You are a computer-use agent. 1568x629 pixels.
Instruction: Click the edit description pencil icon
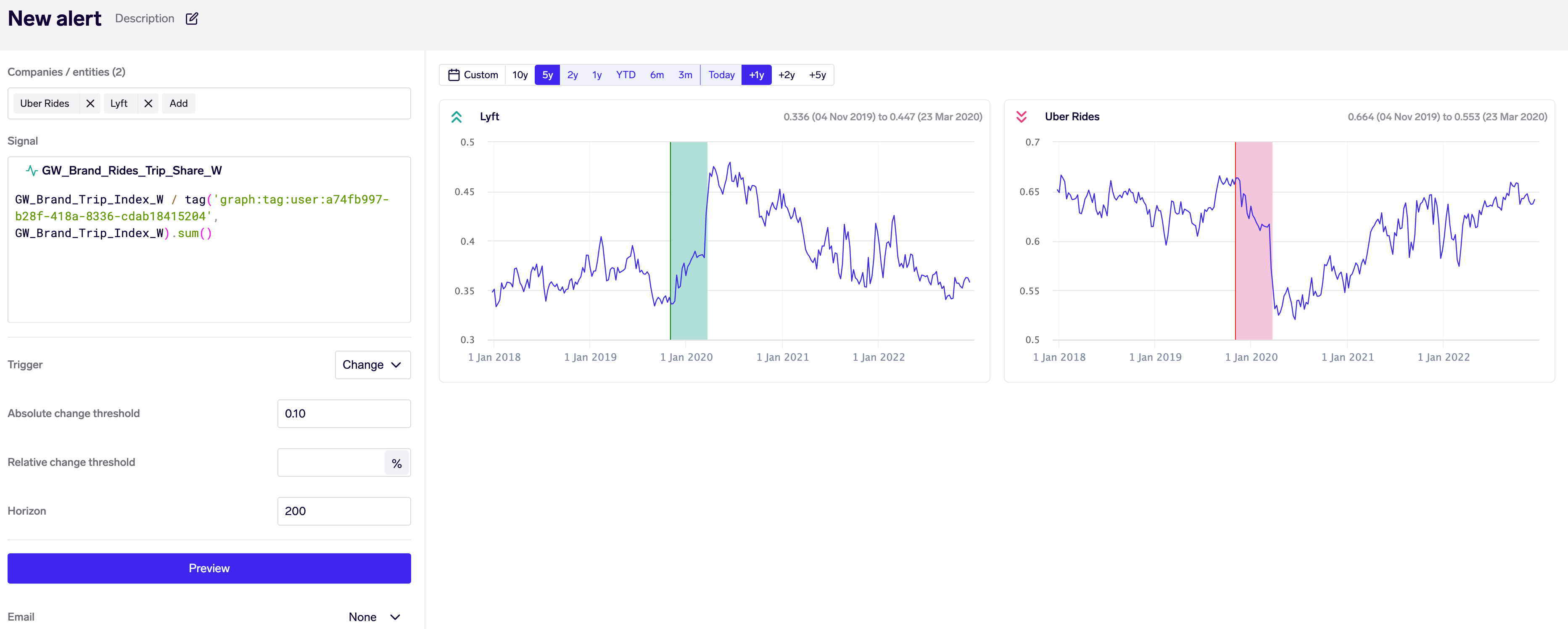(x=192, y=18)
